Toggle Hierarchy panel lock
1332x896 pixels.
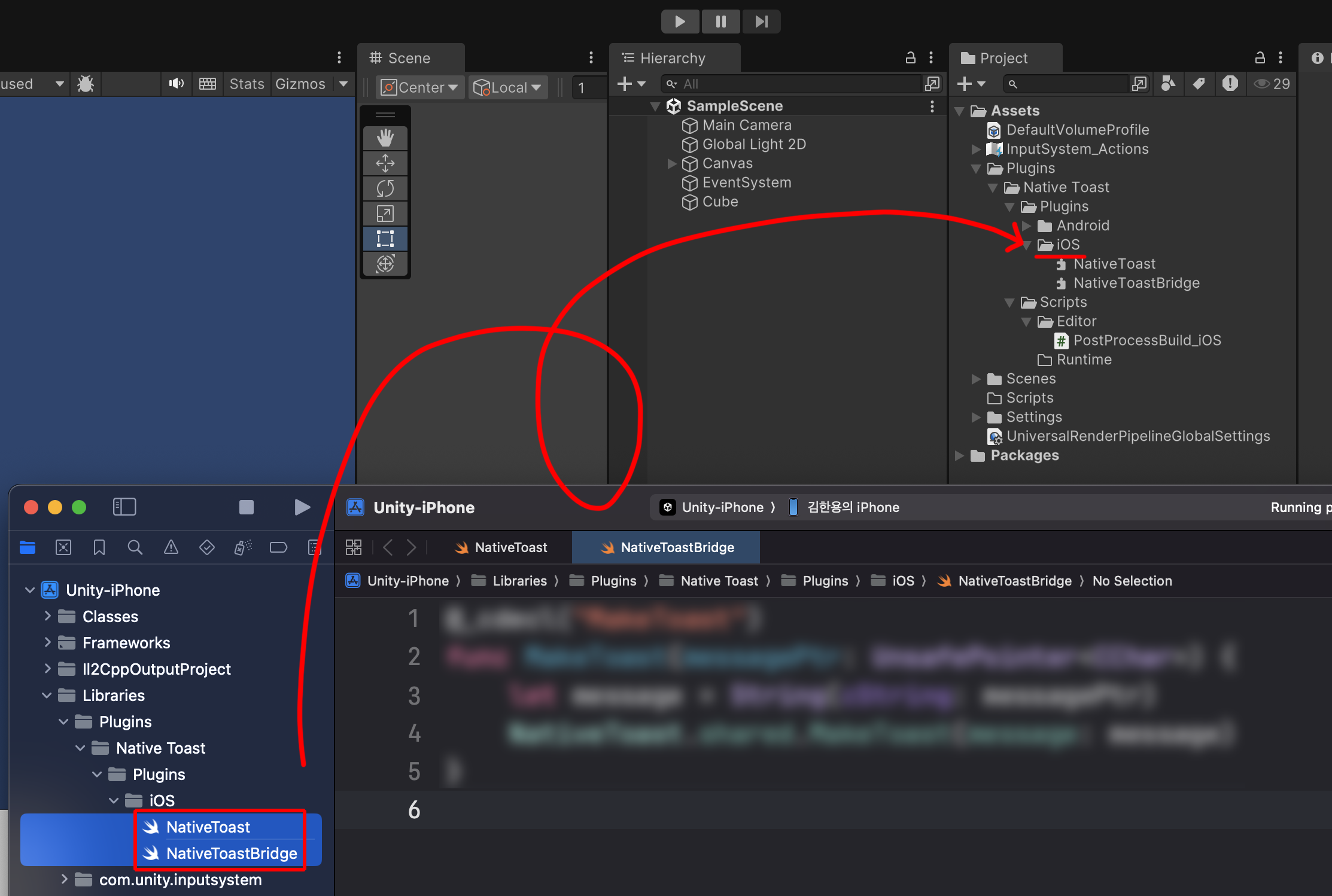[x=910, y=57]
